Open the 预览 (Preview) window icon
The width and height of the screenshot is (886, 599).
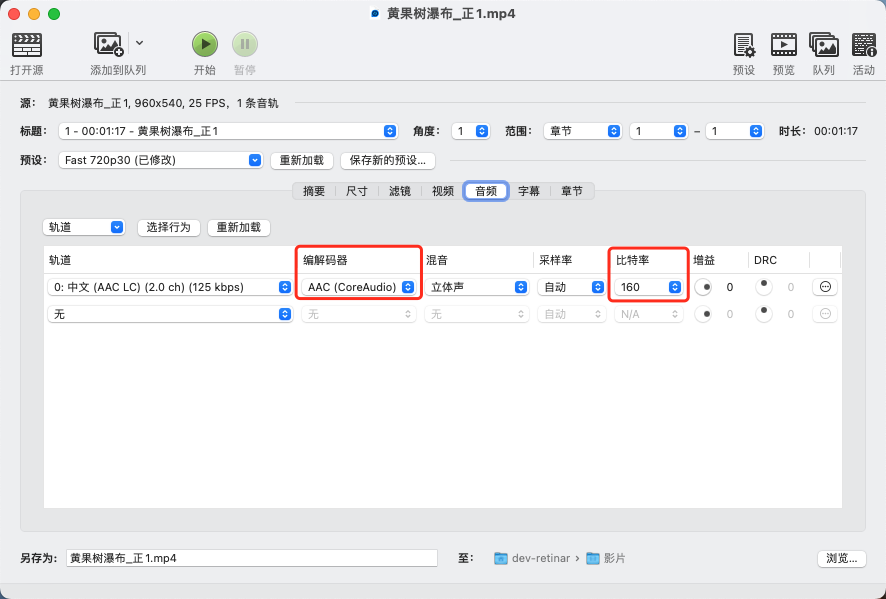783,47
